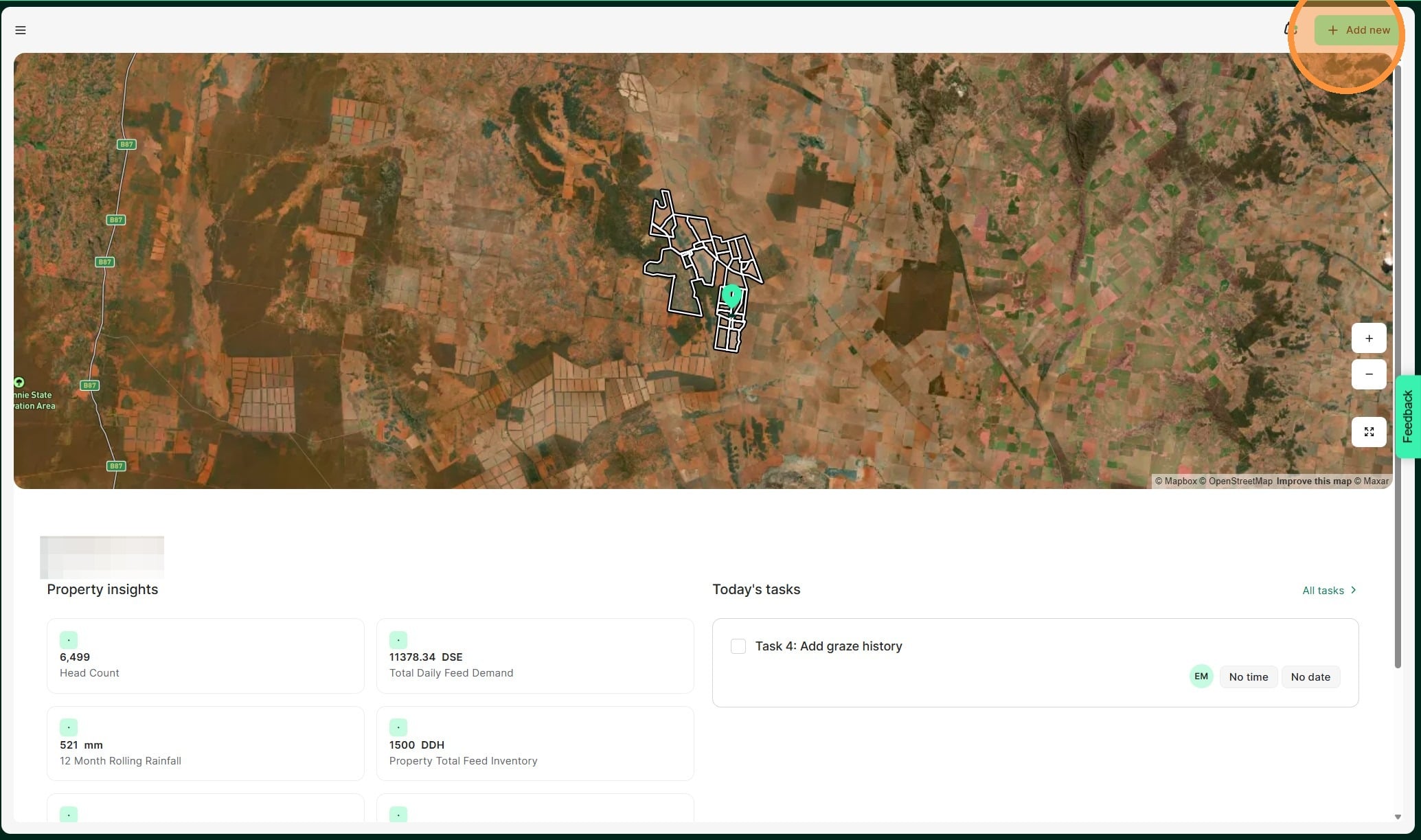Open the Improve this map link

1313,481
